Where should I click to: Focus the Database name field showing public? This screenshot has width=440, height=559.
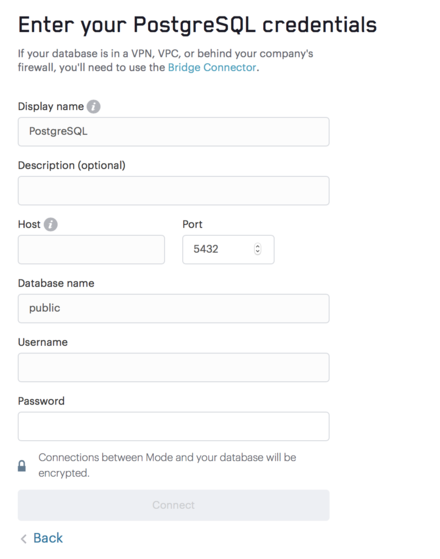(x=174, y=308)
